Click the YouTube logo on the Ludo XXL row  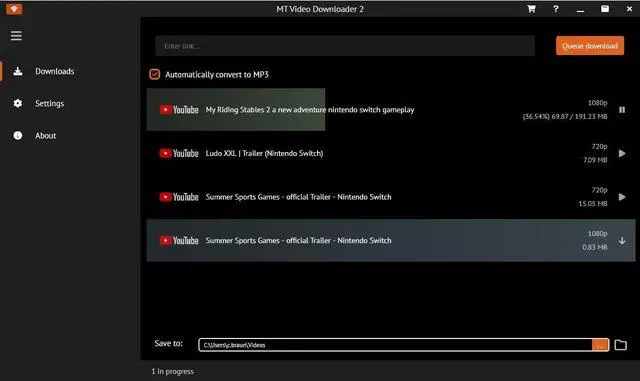click(179, 153)
